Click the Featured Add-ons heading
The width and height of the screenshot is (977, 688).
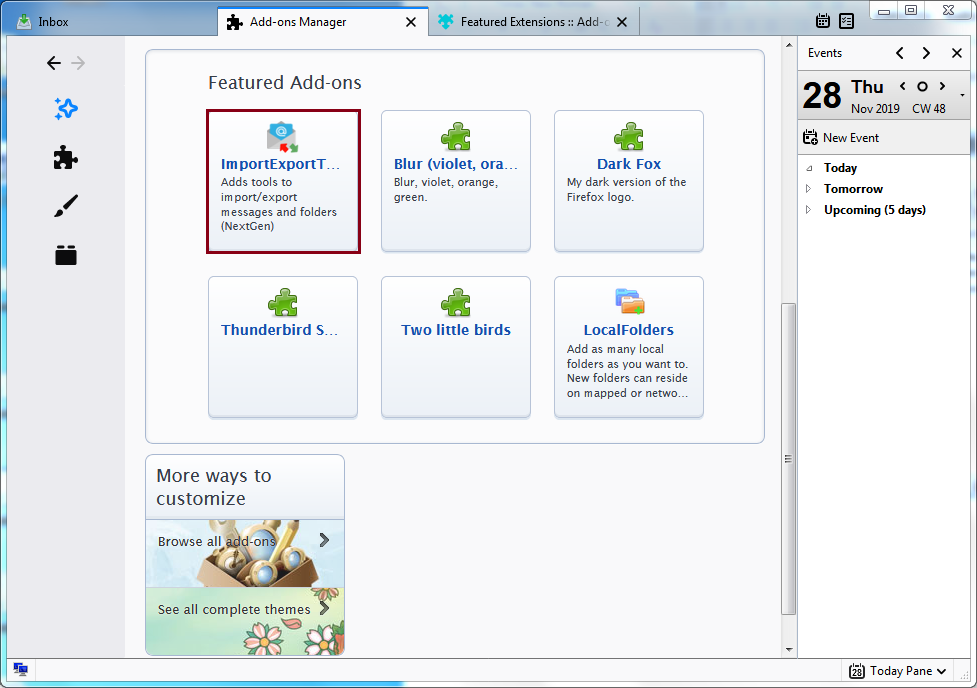(x=285, y=82)
